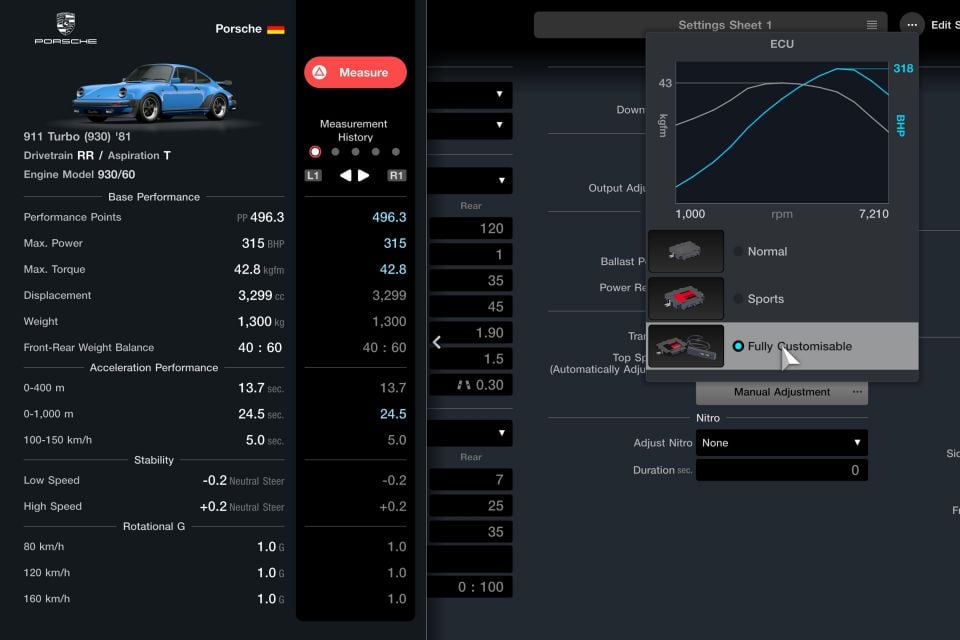Click the Engine Model 930/60 text
The width and height of the screenshot is (960, 640).
point(79,175)
